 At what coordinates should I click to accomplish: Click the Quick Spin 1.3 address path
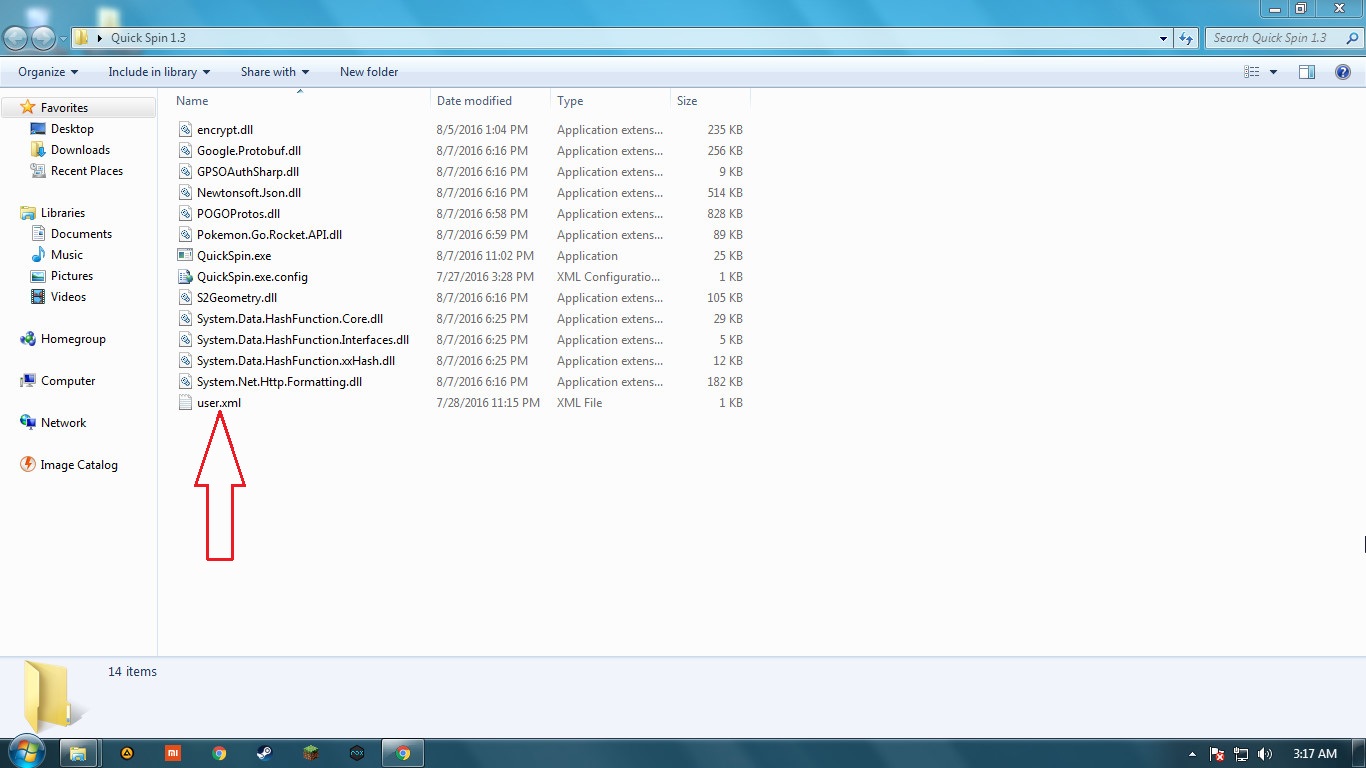148,38
